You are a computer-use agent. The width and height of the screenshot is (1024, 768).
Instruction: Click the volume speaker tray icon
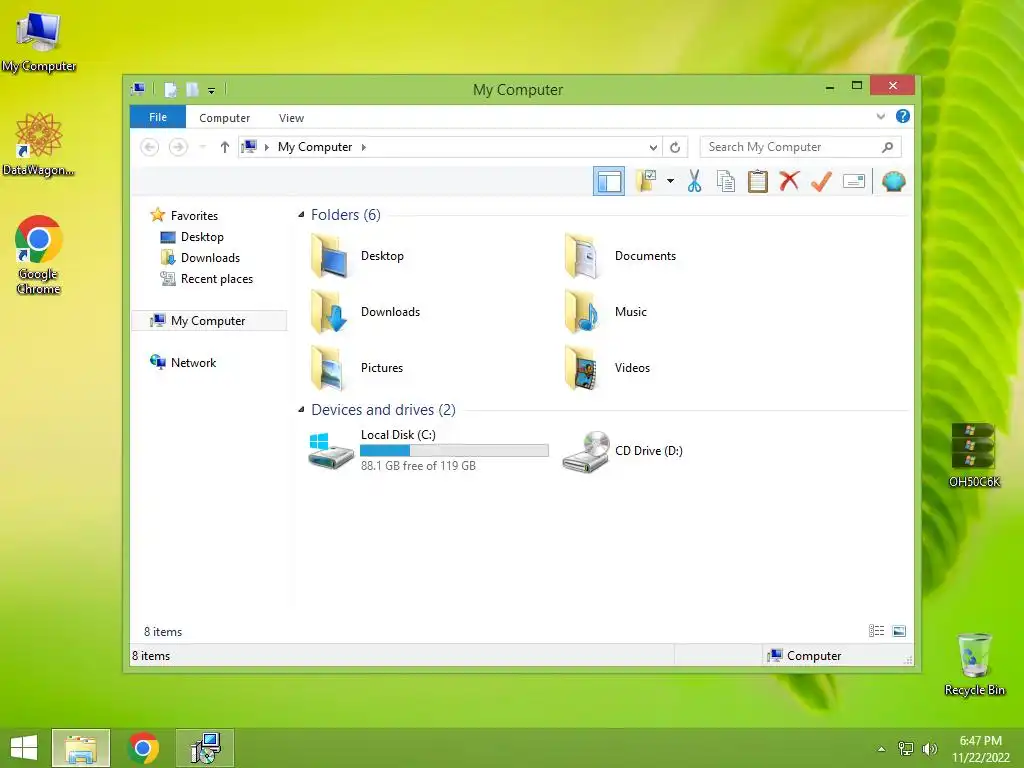[x=929, y=749]
